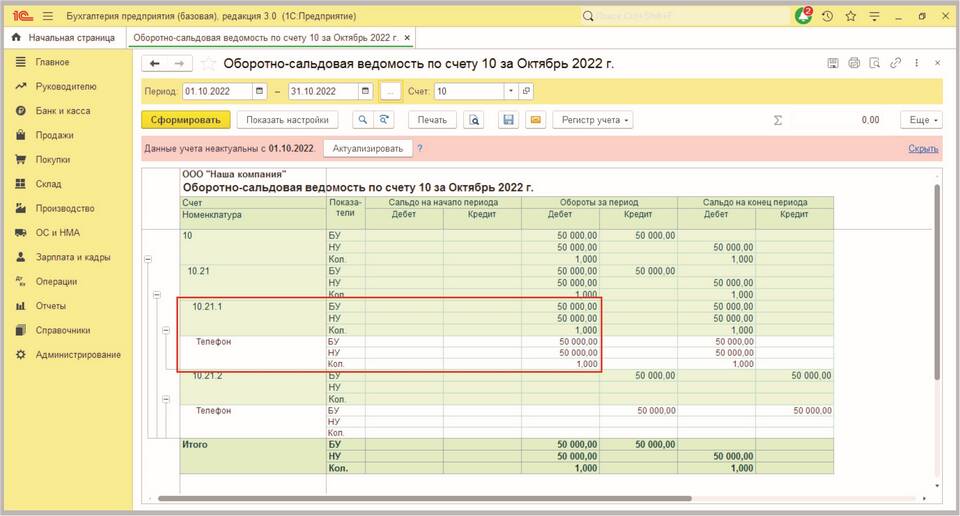Click the find magnifier icon in report toolbar
The width and height of the screenshot is (960, 516).
[x=363, y=120]
